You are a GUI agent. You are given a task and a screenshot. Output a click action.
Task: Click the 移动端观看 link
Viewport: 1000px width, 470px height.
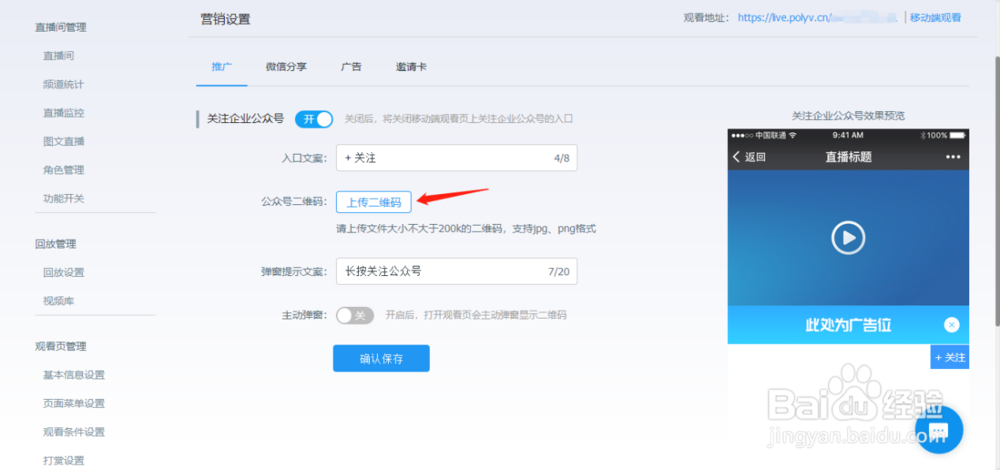(x=935, y=18)
